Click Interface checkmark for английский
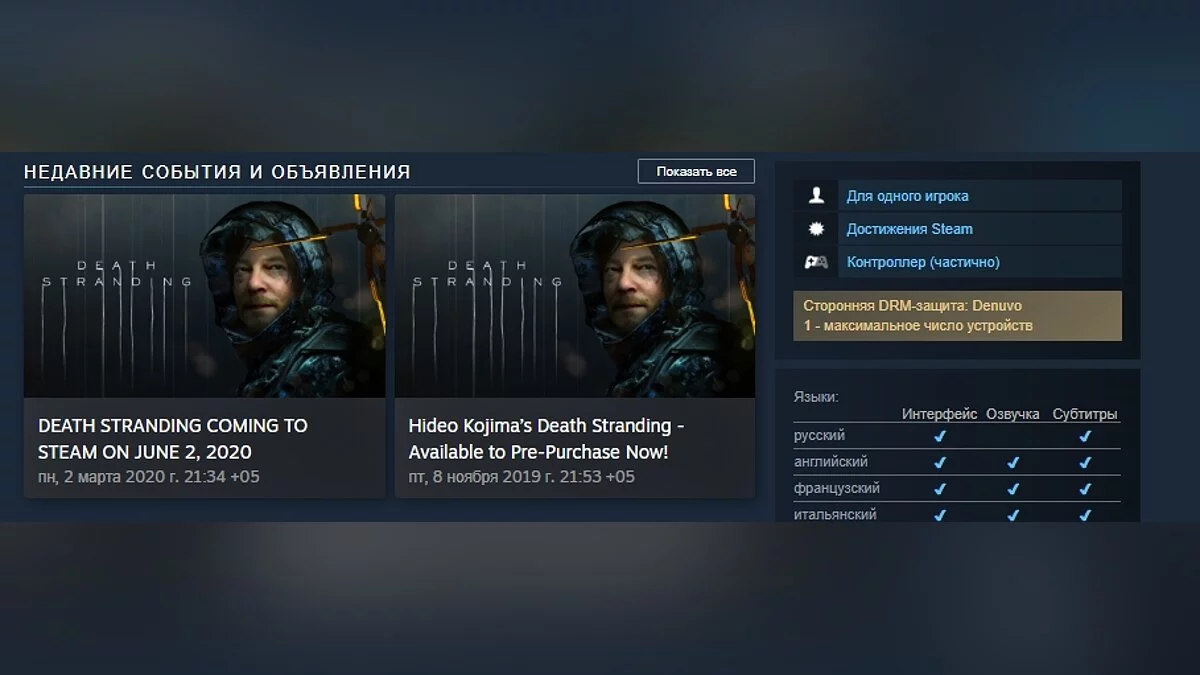 pos(939,463)
